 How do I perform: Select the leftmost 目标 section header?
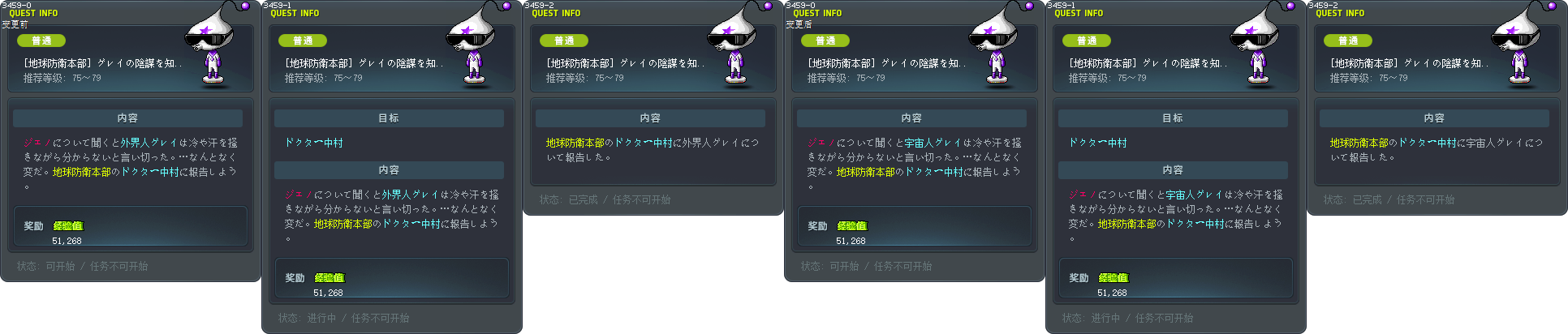click(x=389, y=118)
